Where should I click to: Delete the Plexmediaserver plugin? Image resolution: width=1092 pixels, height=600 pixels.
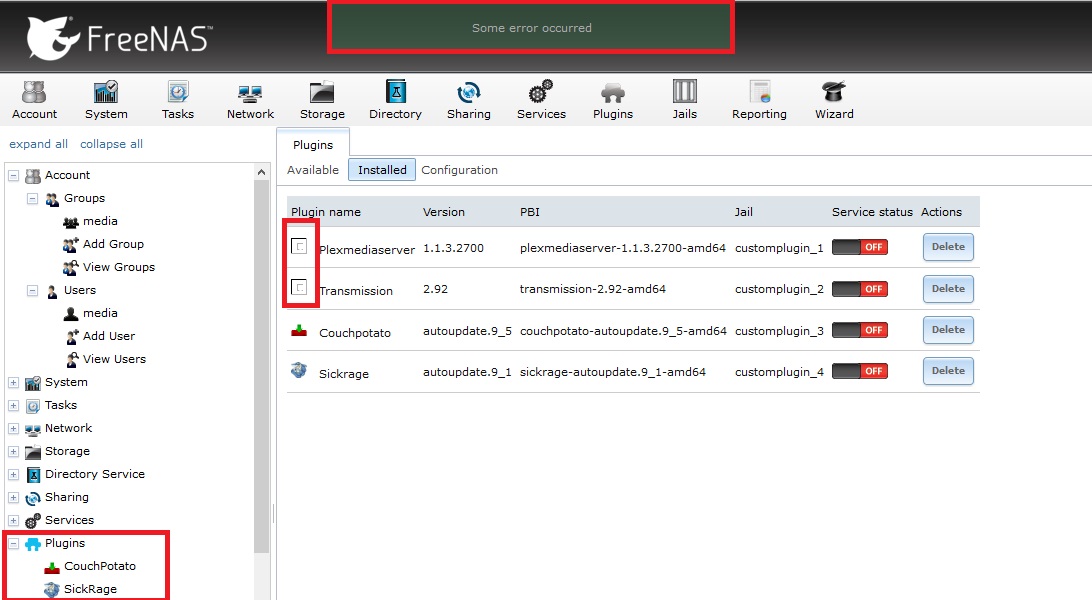948,247
